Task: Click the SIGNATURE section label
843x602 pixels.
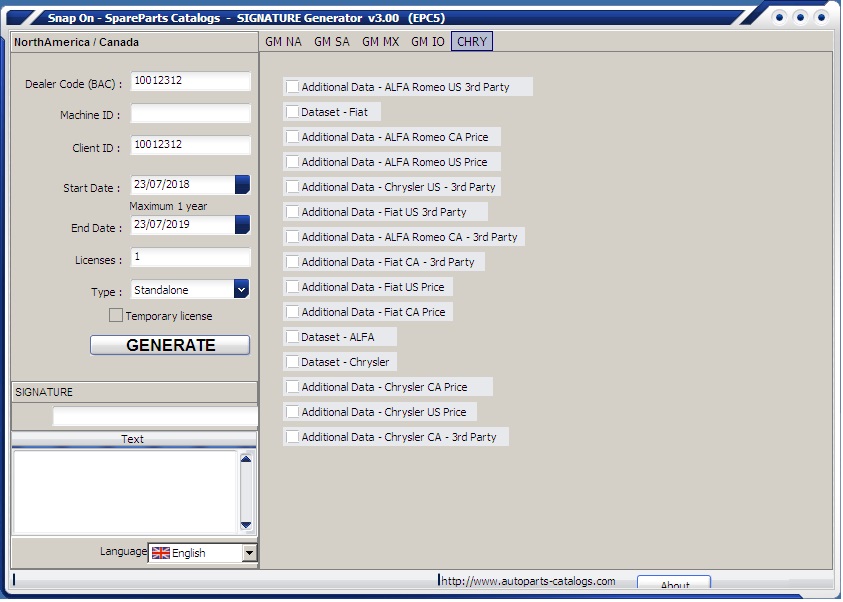Action: coord(44,392)
